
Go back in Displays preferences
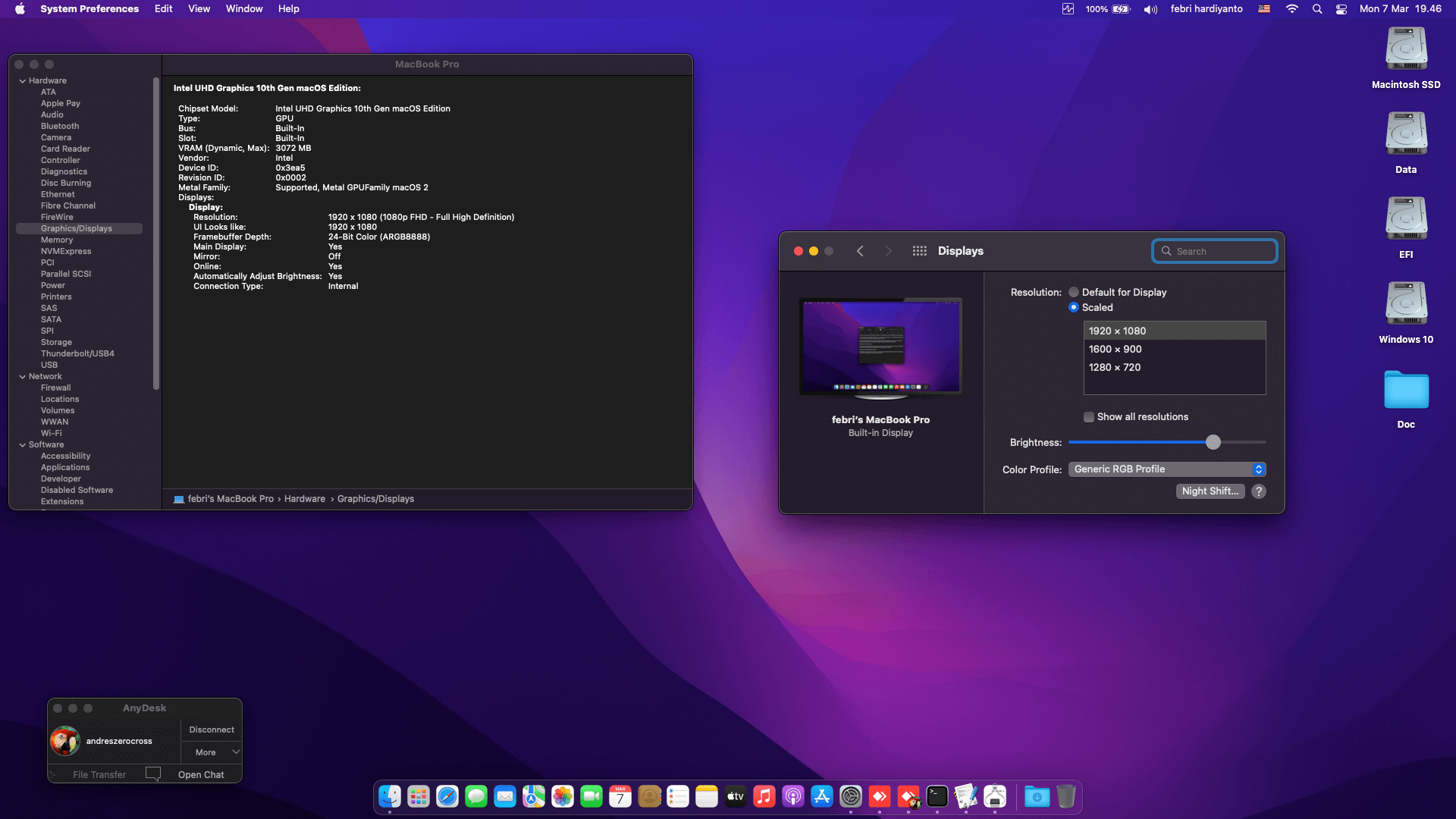pyautogui.click(x=860, y=251)
